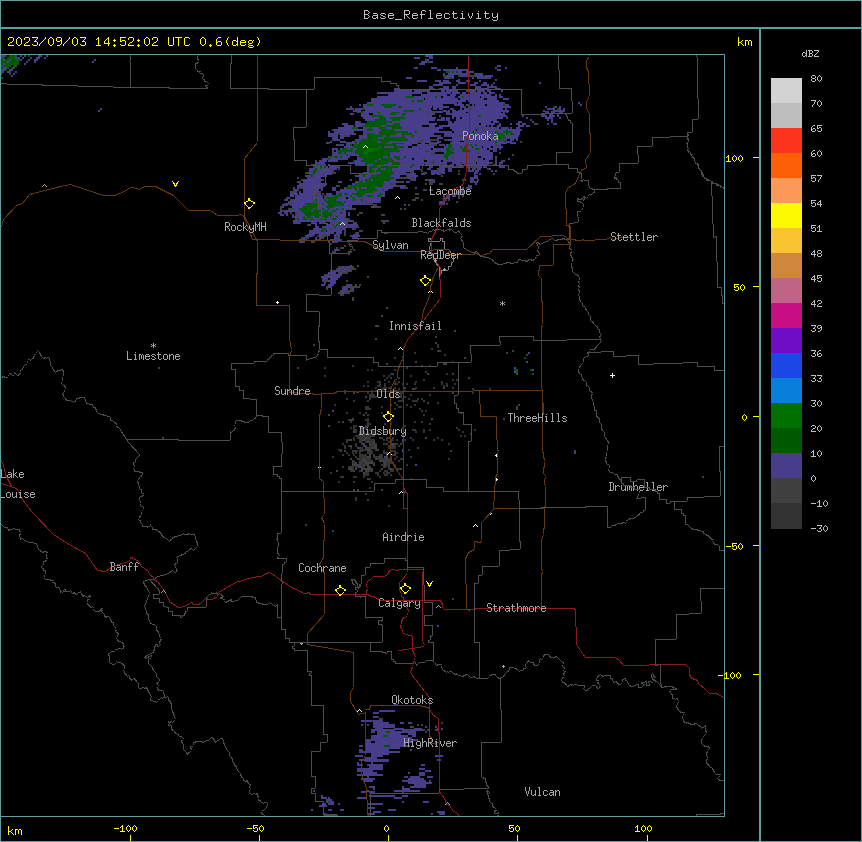Viewport: 862px width, 842px height.
Task: Click the Strathmore label
Action: click(x=516, y=608)
